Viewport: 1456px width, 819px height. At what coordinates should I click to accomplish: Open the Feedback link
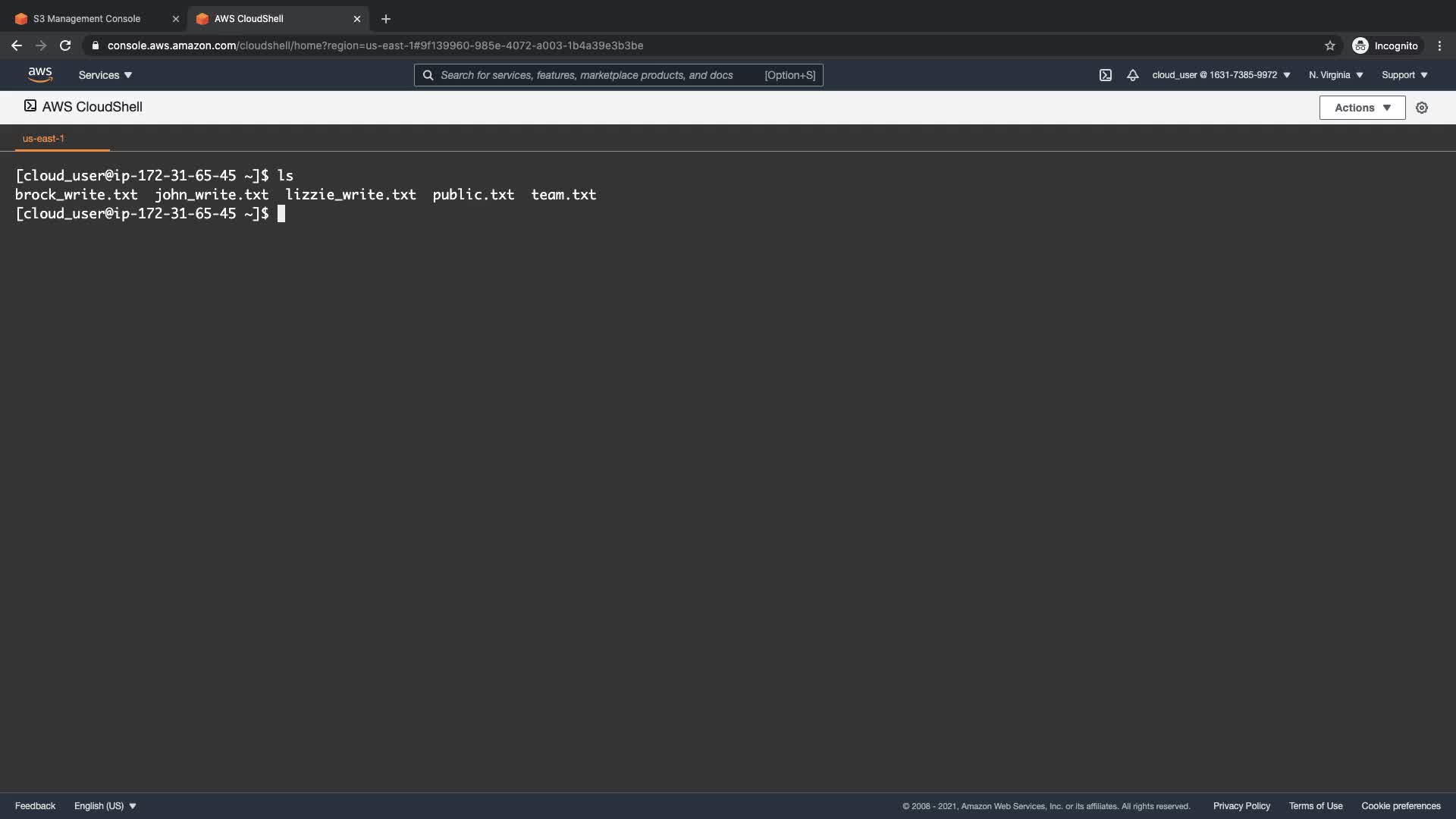tap(35, 806)
